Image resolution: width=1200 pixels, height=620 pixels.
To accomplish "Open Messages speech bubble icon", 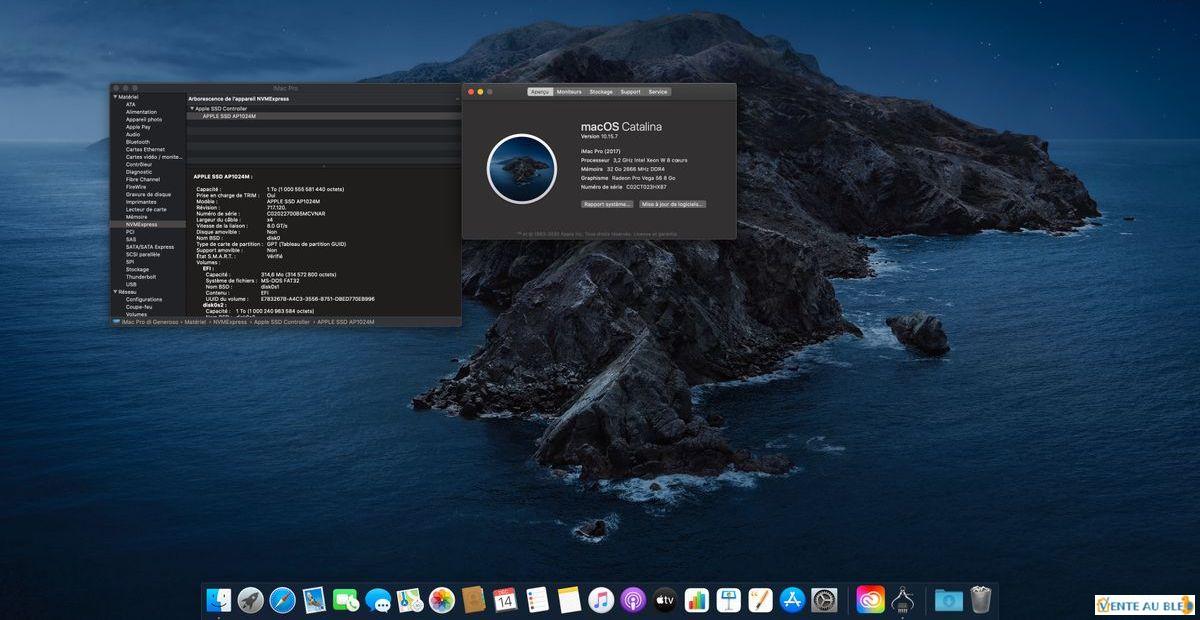I will (378, 600).
